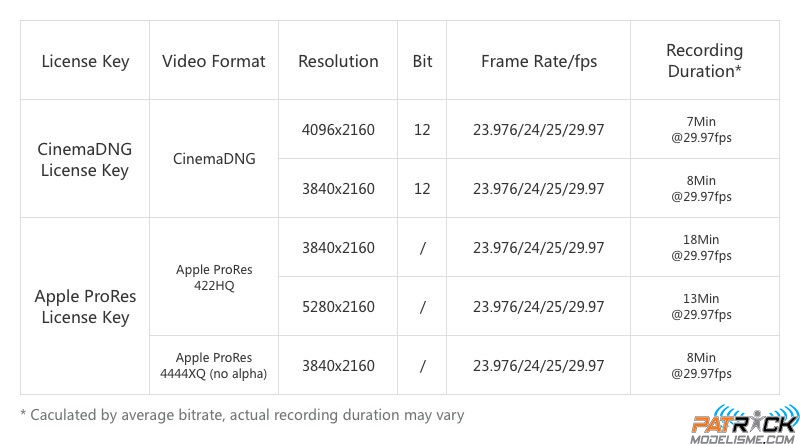Click the Resolution column header
800x444 pixels.
[338, 61]
